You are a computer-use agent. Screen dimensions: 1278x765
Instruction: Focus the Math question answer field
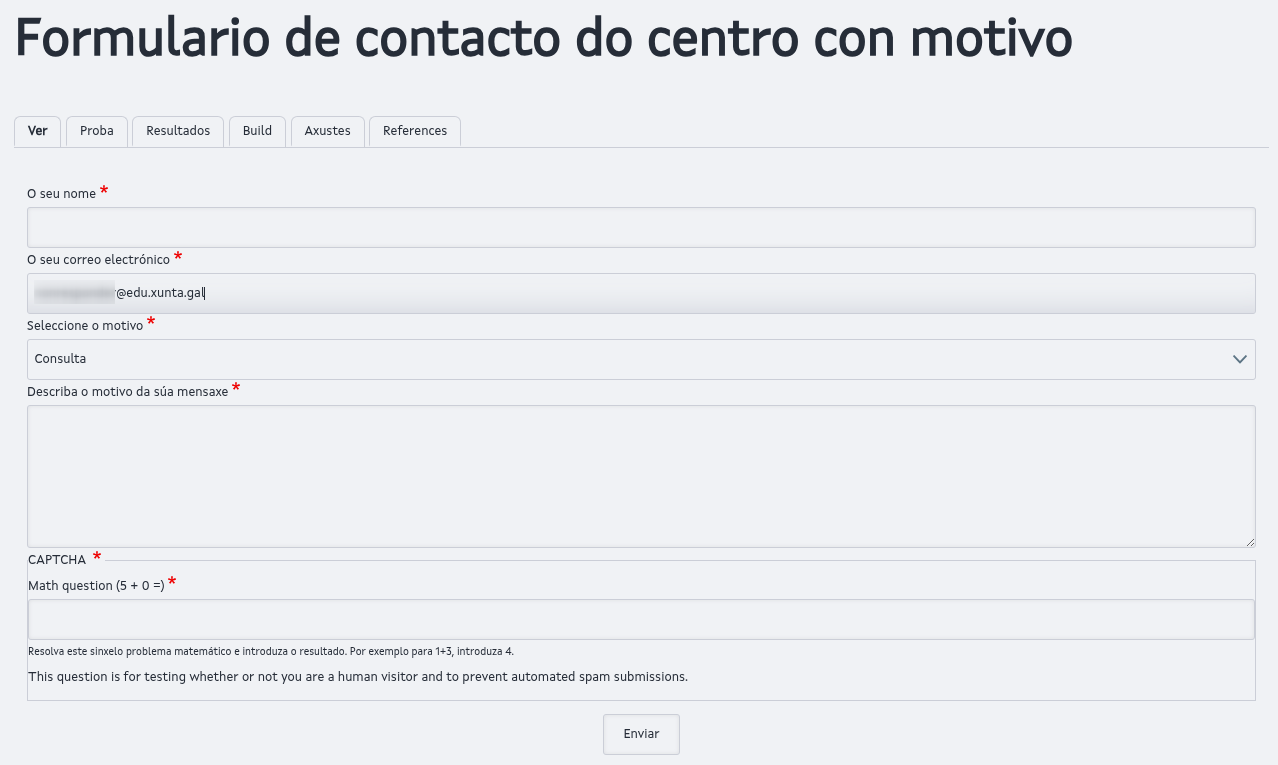pos(640,619)
